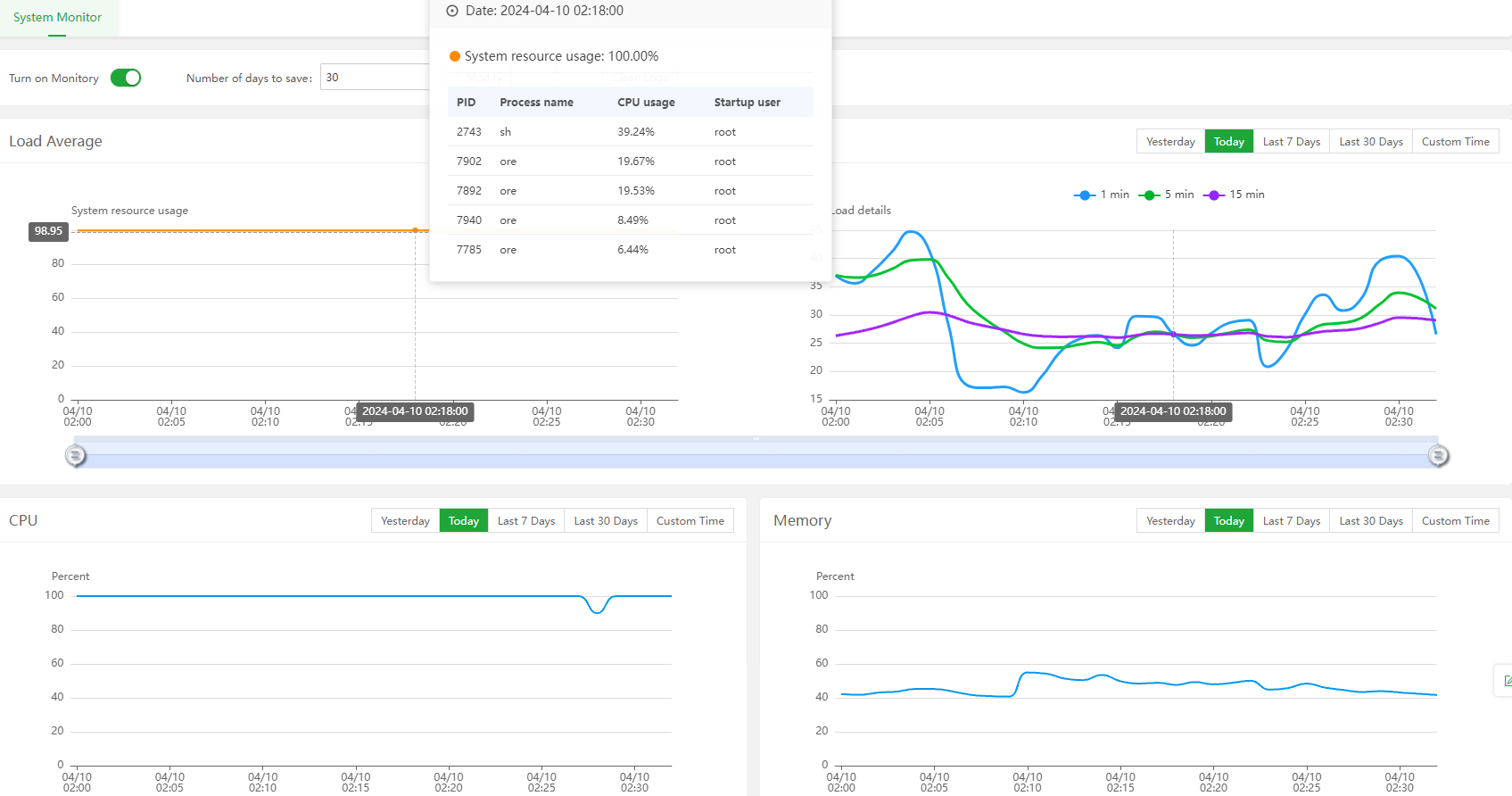Click the left zoom slider handle
The width and height of the screenshot is (1512, 796).
pyautogui.click(x=76, y=456)
